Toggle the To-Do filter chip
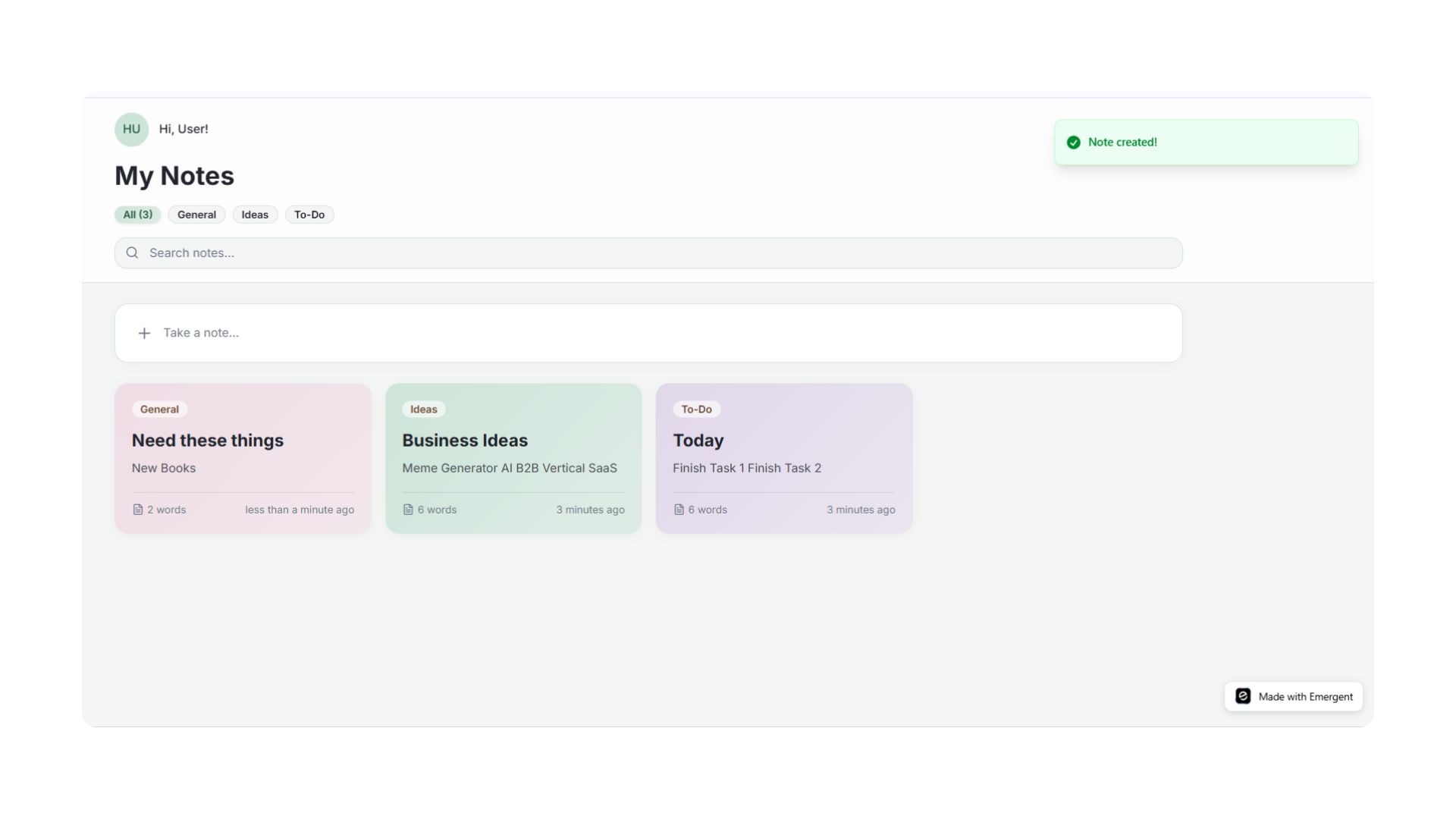 point(309,215)
